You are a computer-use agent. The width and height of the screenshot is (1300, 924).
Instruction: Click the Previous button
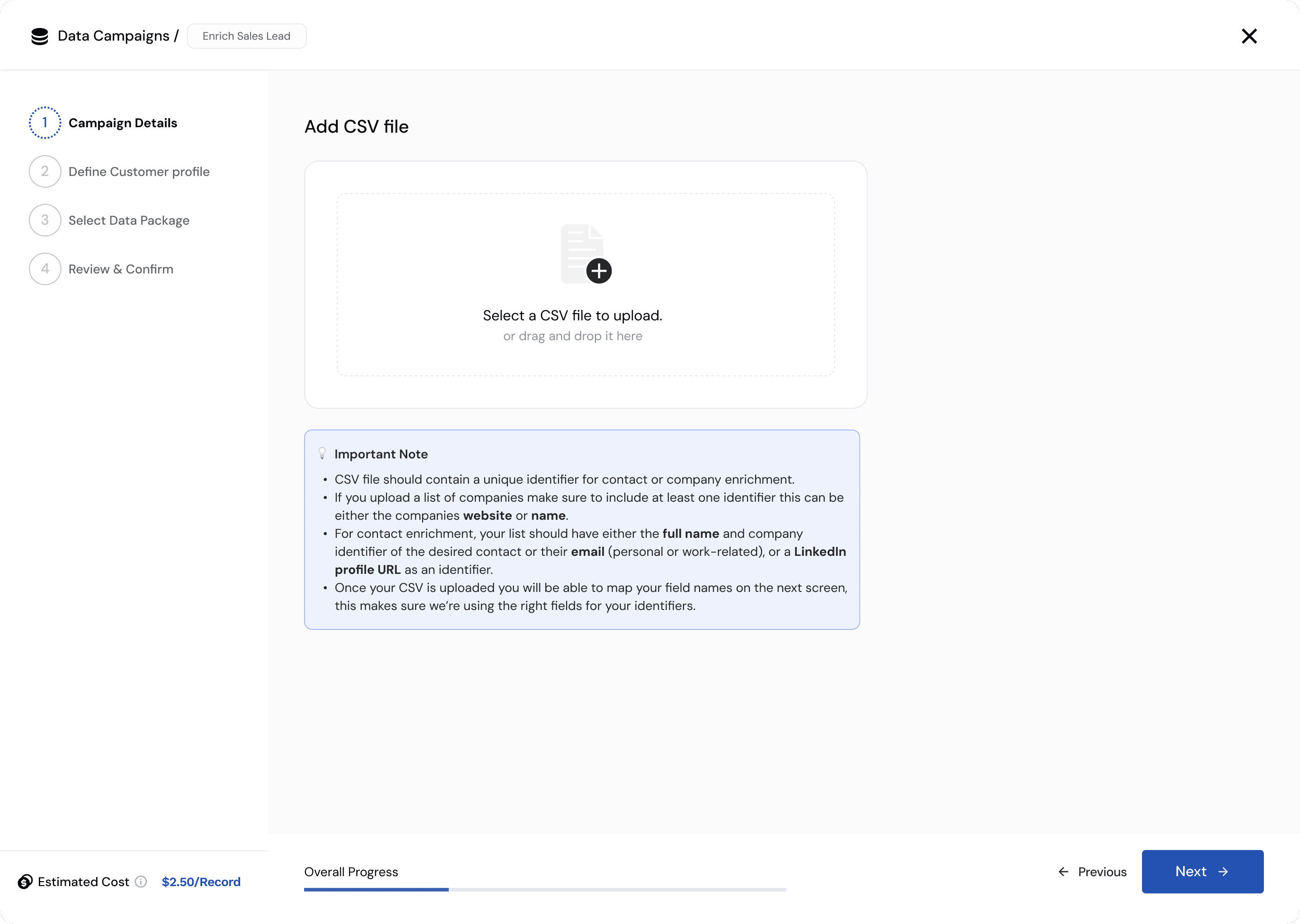[x=1092, y=872]
